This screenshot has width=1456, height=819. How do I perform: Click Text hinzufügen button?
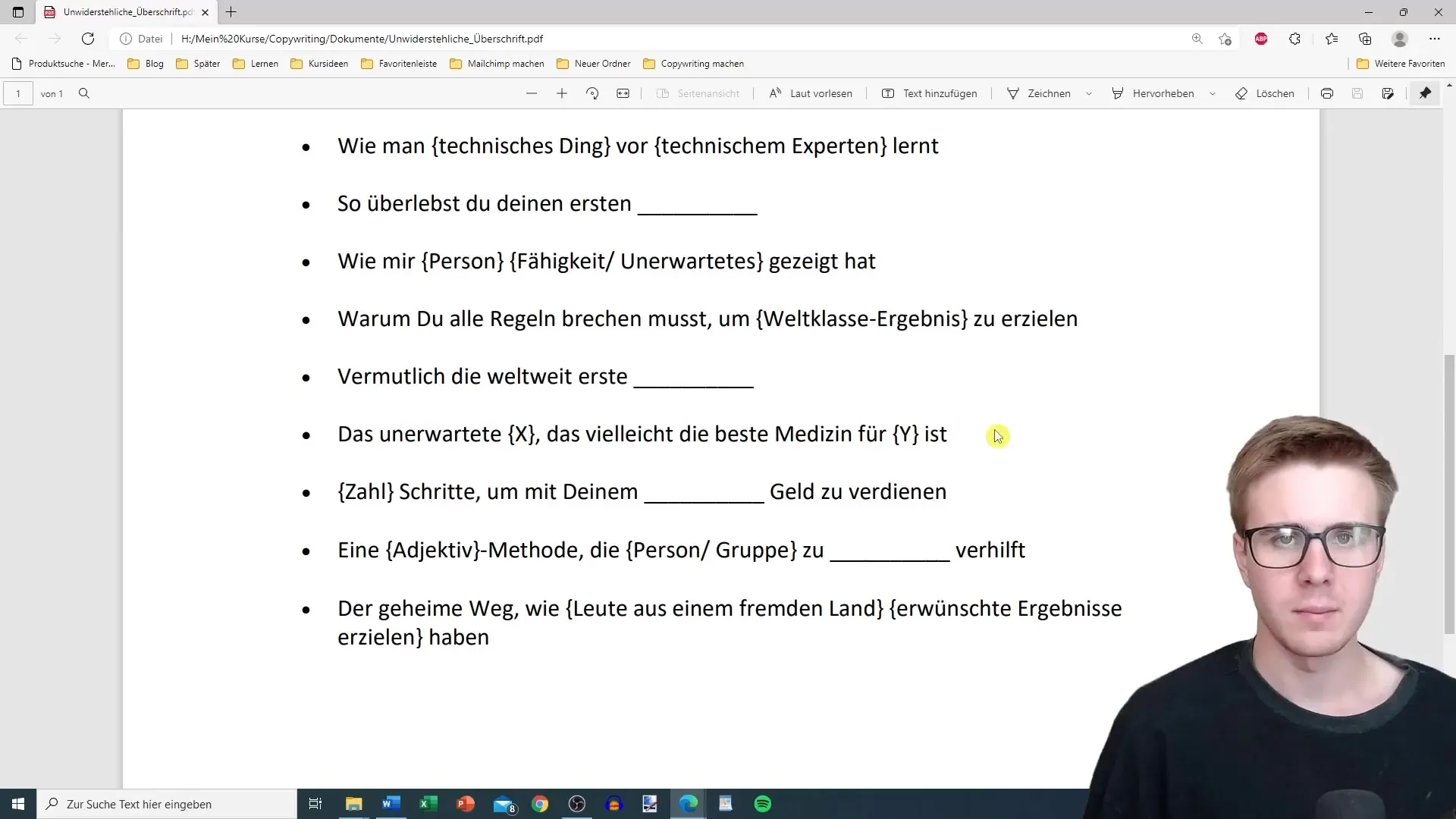pyautogui.click(x=930, y=93)
